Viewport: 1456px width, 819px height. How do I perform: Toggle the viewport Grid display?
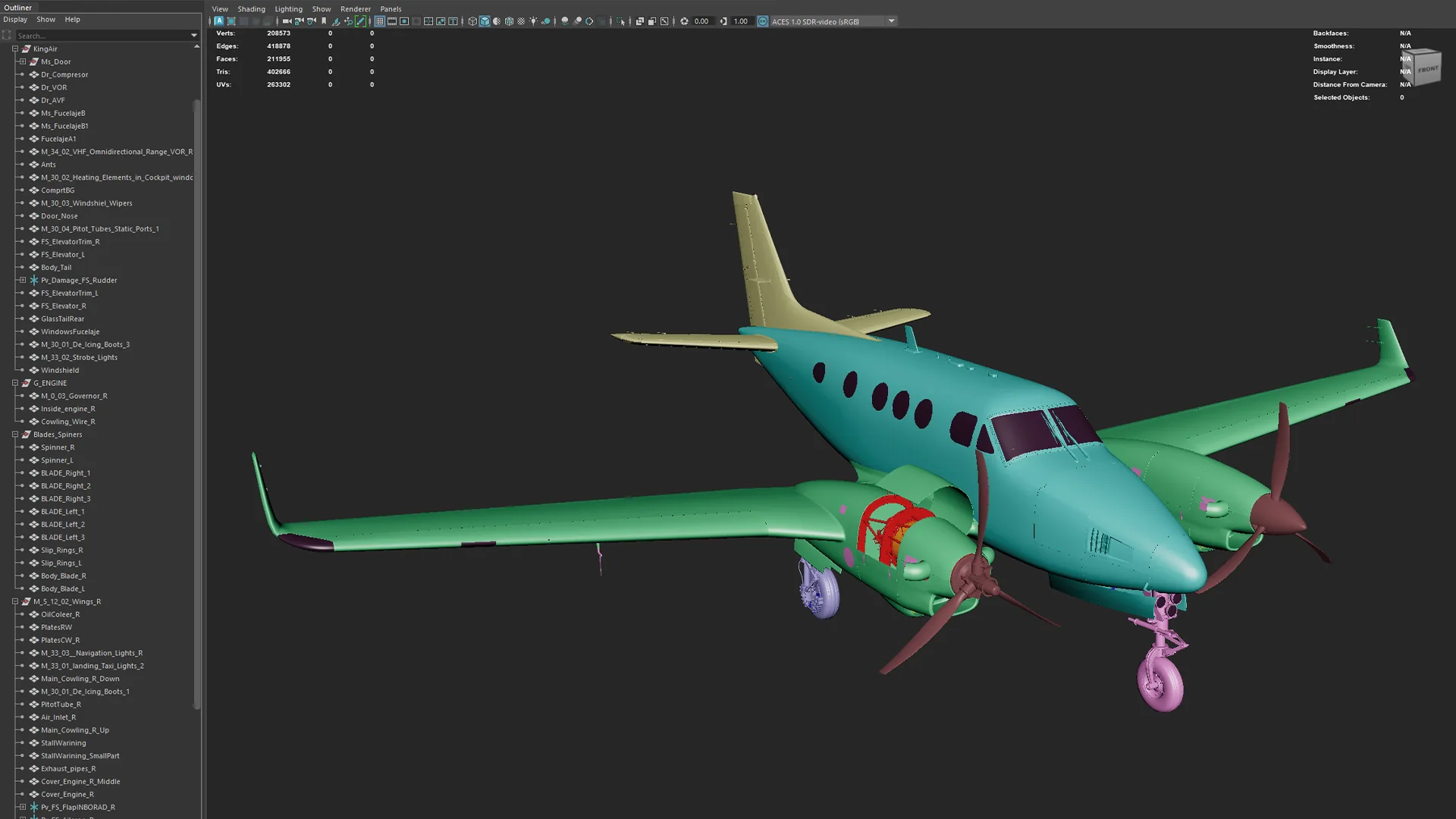pos(379,21)
